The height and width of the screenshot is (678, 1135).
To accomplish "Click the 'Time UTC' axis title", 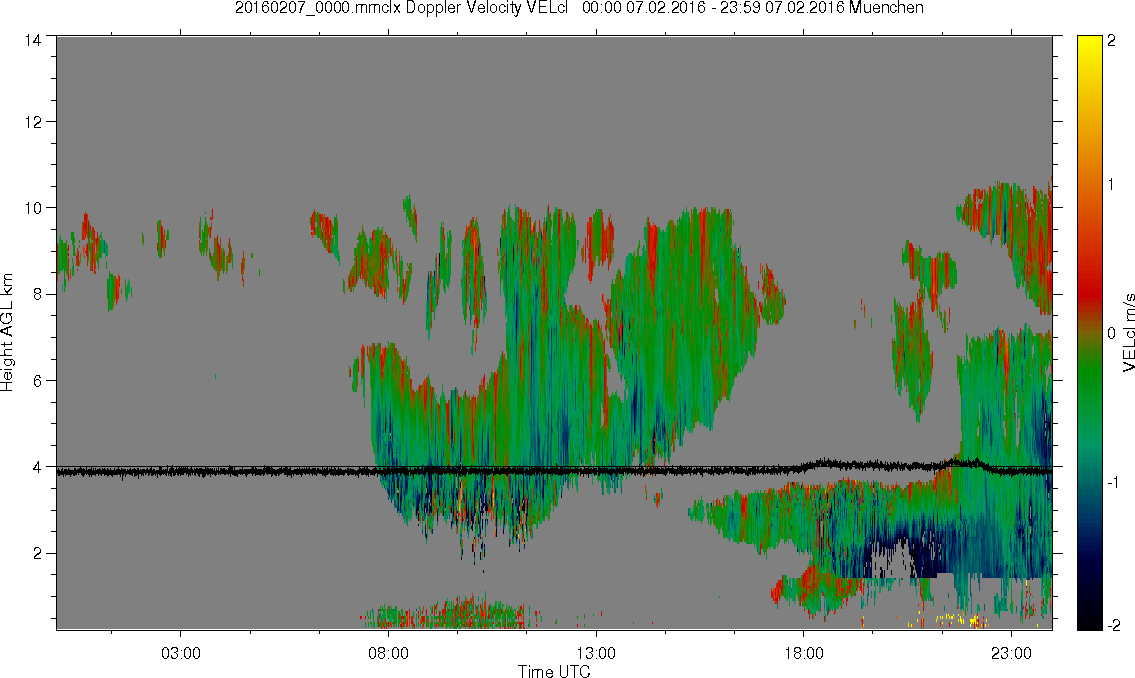I will pos(554,671).
